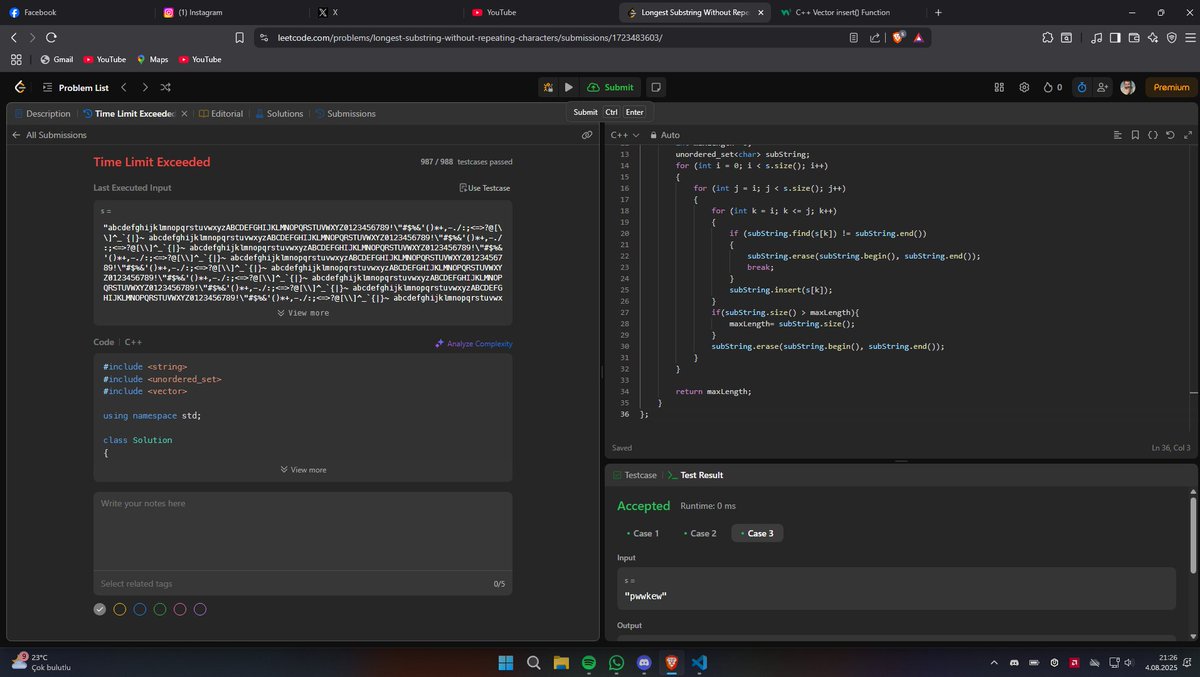Open Problem List panel
The height and width of the screenshot is (677, 1200).
75,87
